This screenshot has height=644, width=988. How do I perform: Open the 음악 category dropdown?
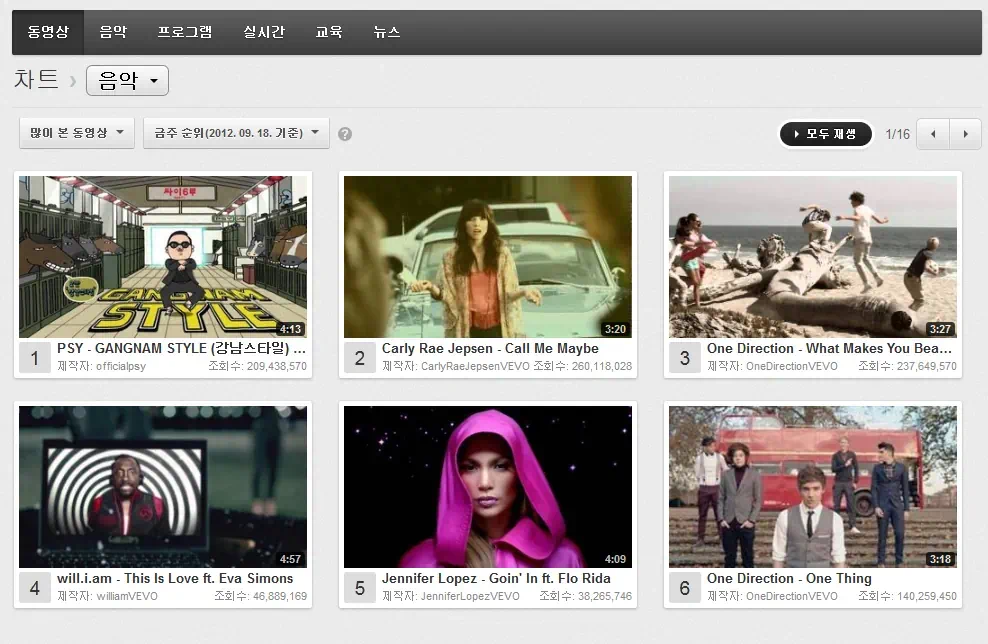tap(127, 81)
